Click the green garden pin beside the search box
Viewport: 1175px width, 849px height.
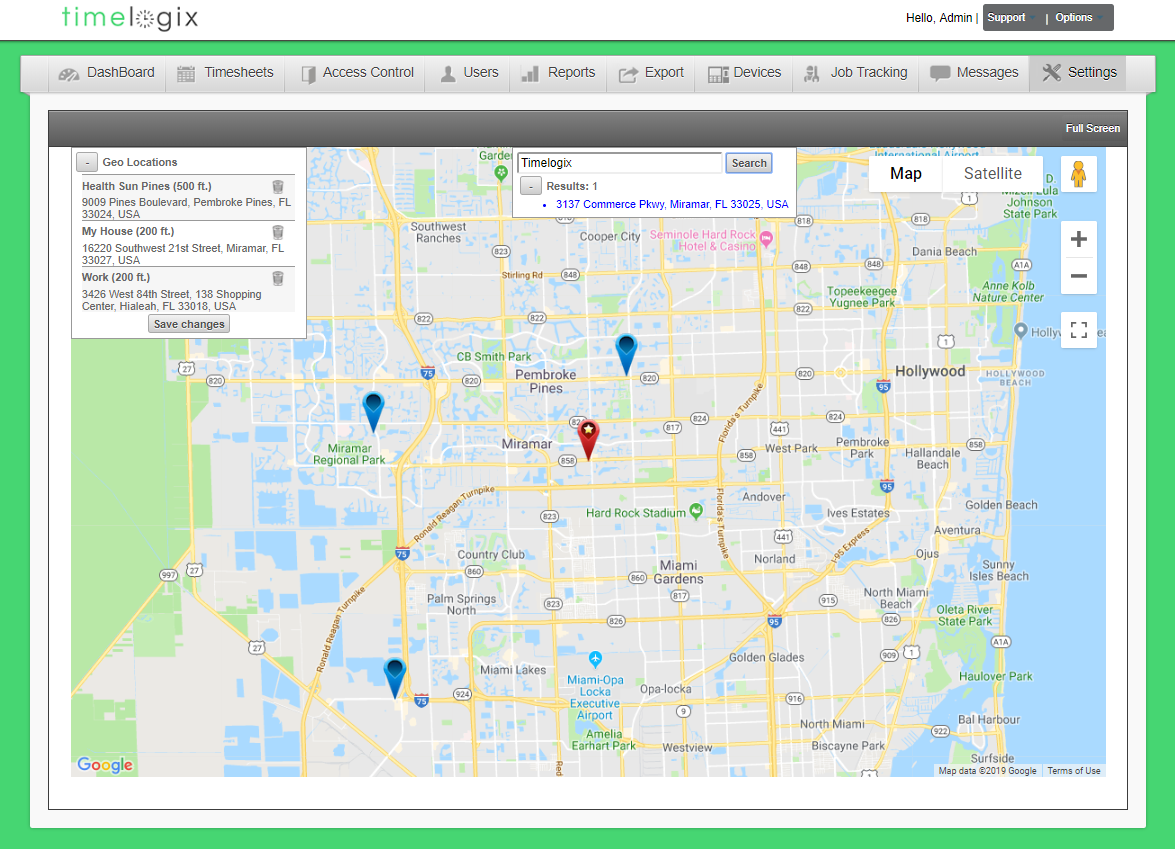(x=501, y=173)
